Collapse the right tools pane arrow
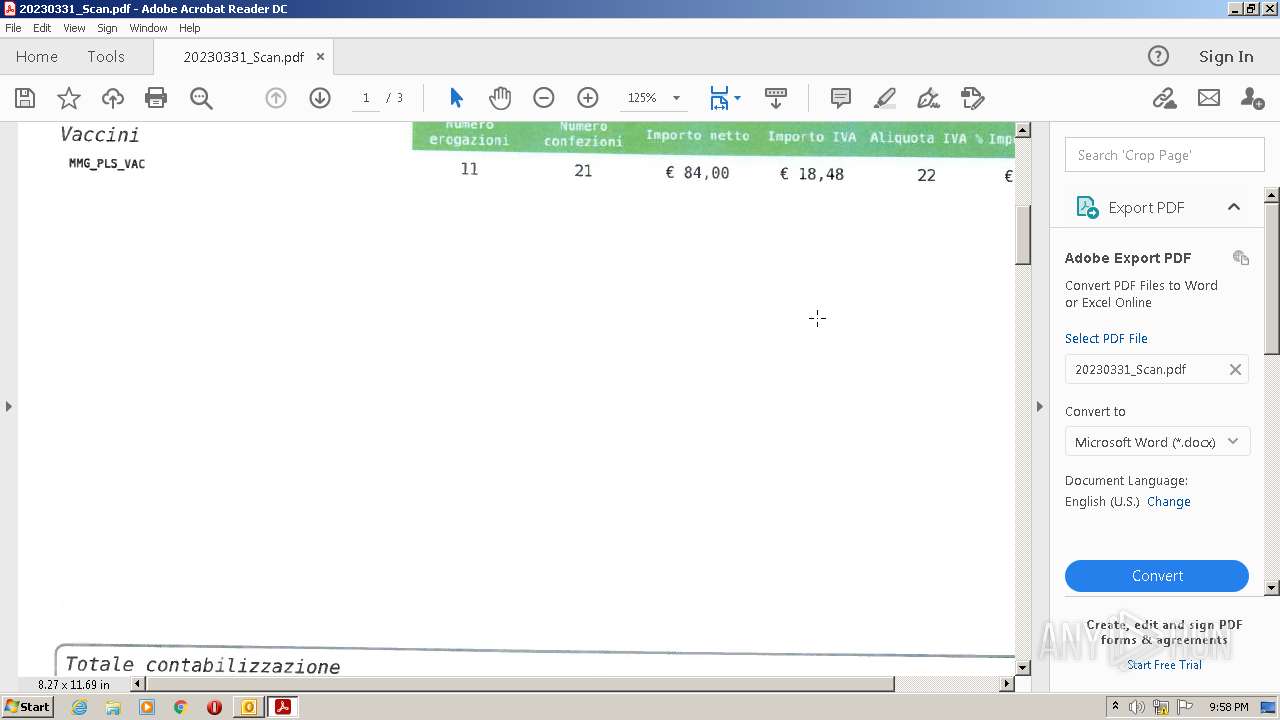 click(1039, 406)
